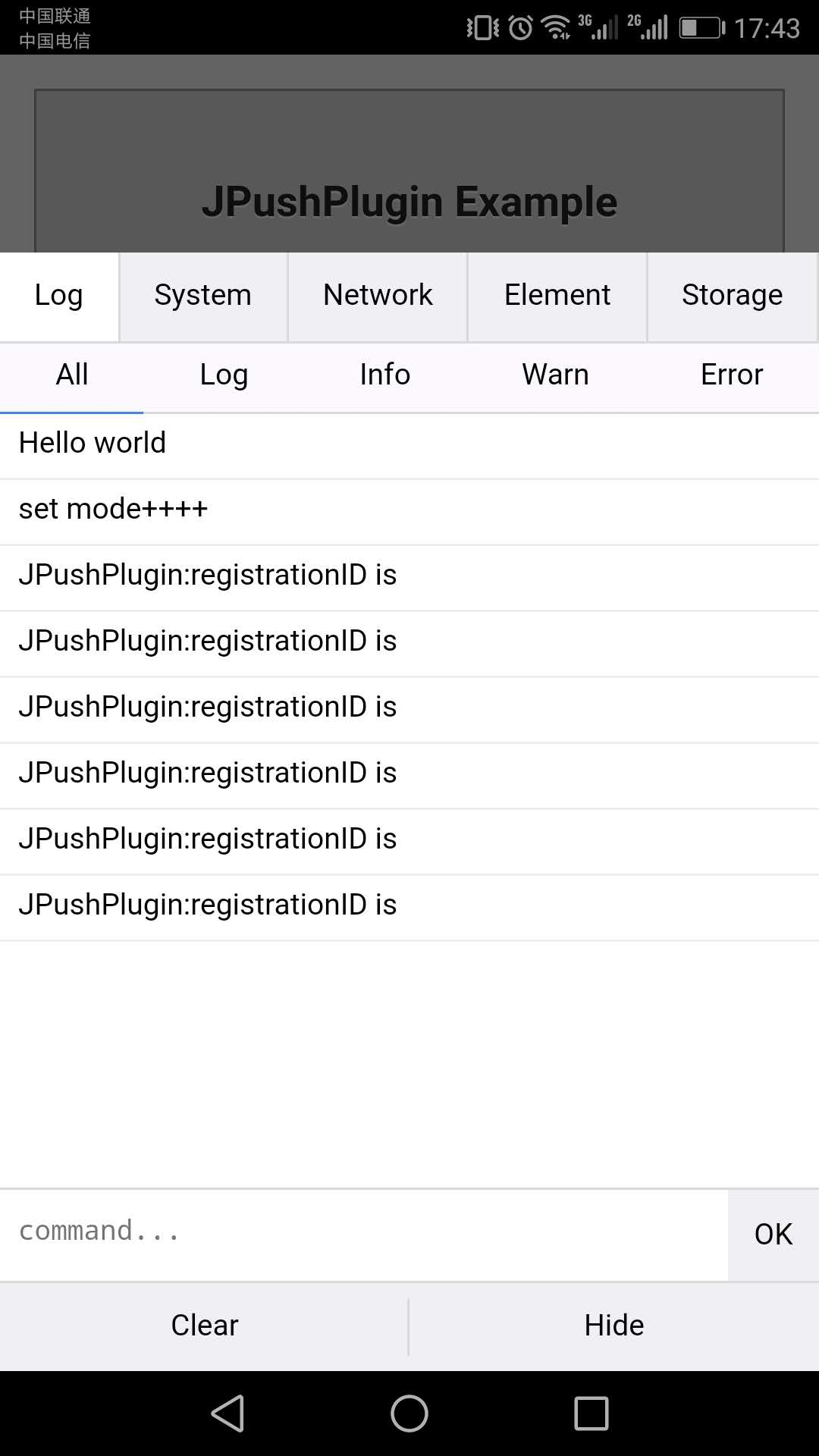Tap the Android home circle icon
This screenshot has height=1456, width=819.
click(x=409, y=1412)
